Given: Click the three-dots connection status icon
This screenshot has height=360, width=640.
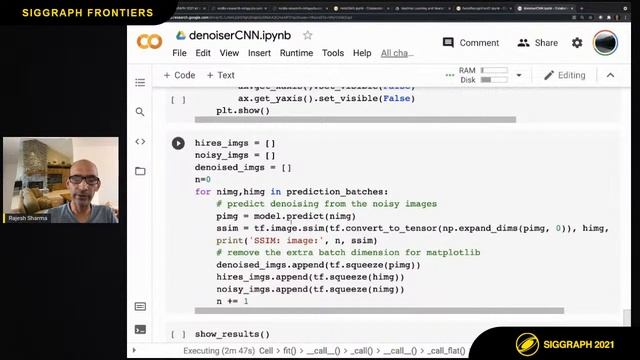Looking at the screenshot, I should [449, 75].
